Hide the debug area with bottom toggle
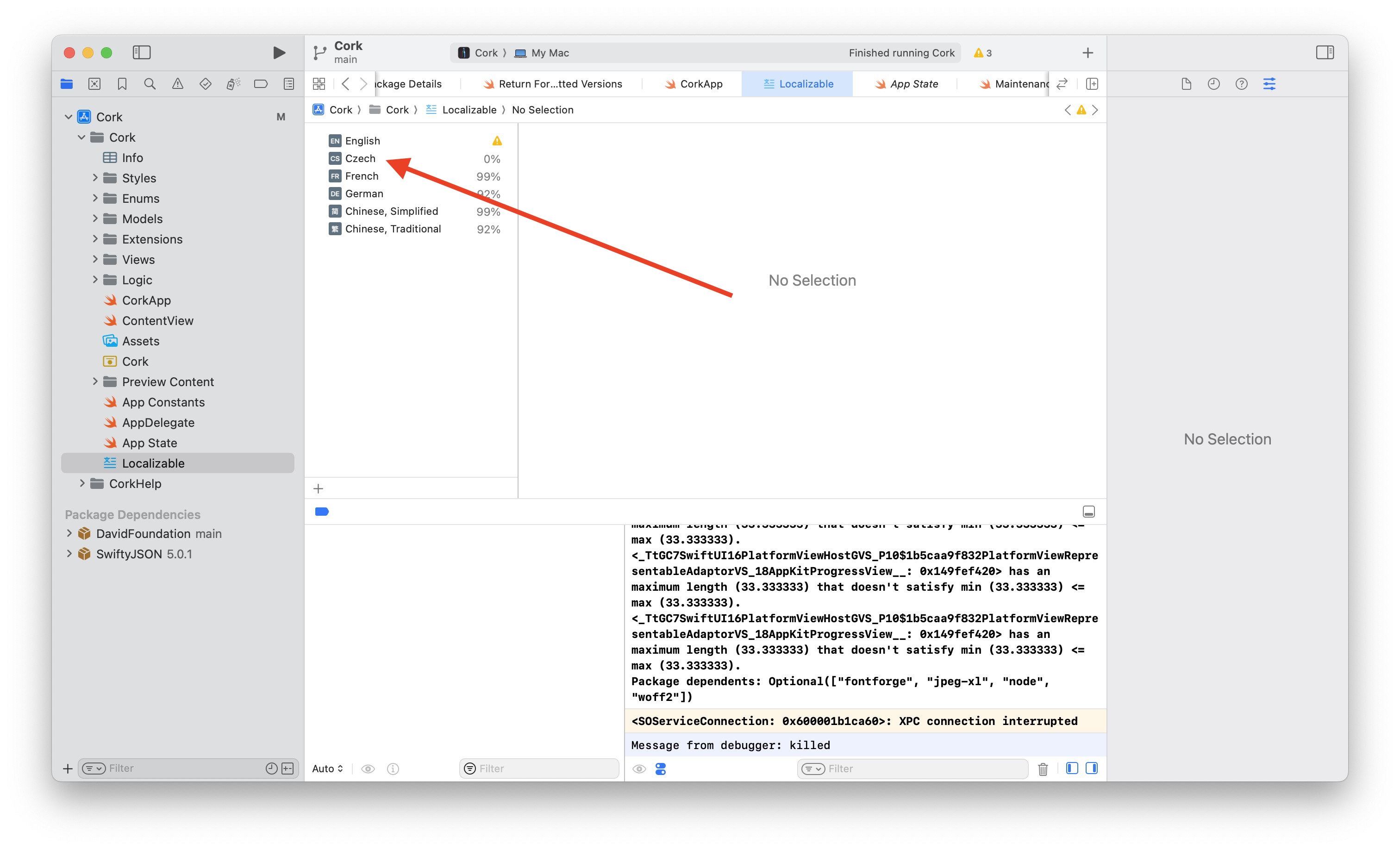This screenshot has width=1400, height=850. coord(1088,512)
